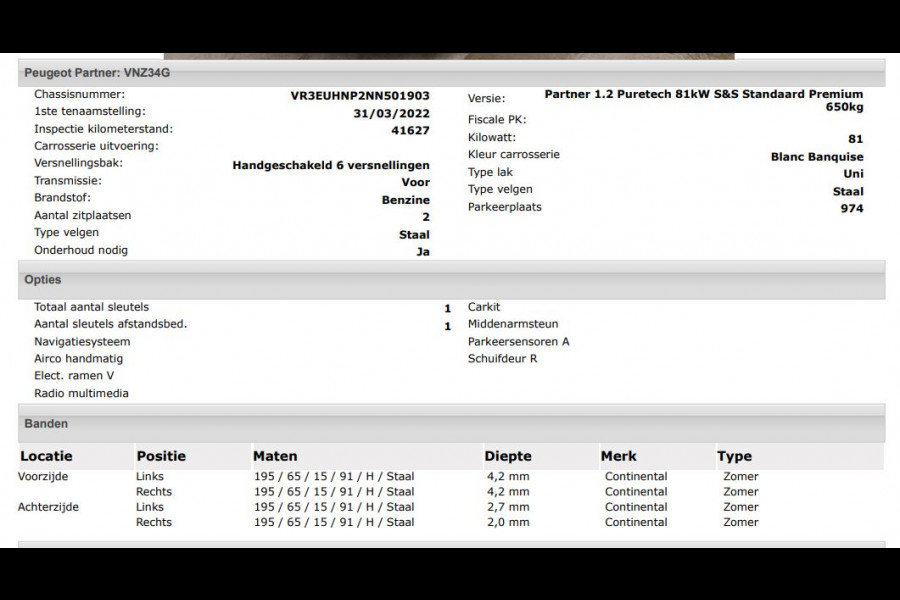The width and height of the screenshot is (900, 600).
Task: Click the Onderhoud nodig value Ja
Action: (425, 250)
